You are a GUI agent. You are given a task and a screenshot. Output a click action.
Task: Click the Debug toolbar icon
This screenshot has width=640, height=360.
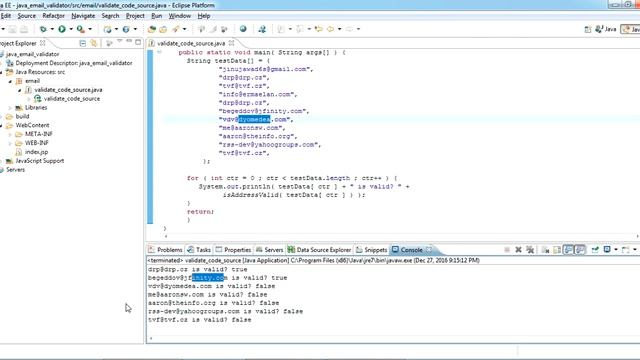[43, 29]
